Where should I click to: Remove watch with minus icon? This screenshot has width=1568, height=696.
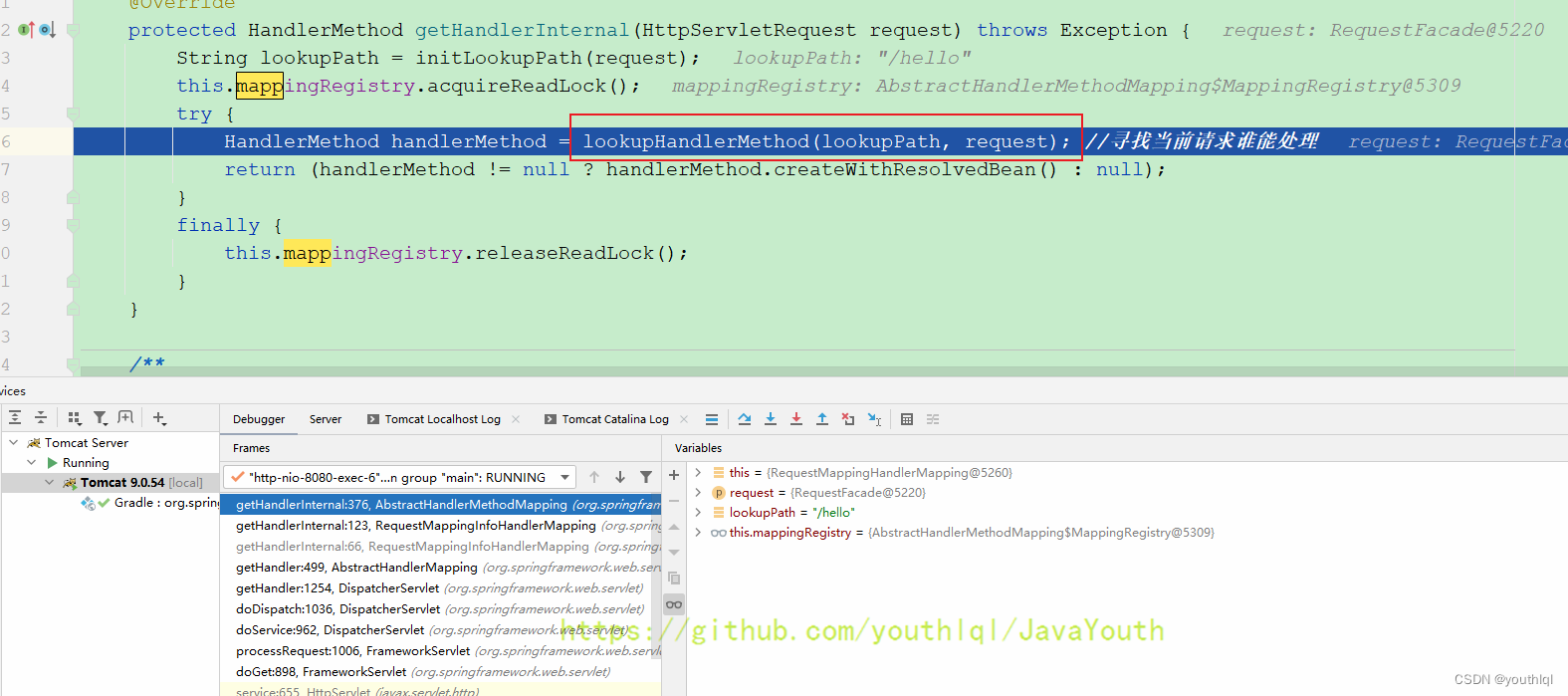click(x=674, y=501)
